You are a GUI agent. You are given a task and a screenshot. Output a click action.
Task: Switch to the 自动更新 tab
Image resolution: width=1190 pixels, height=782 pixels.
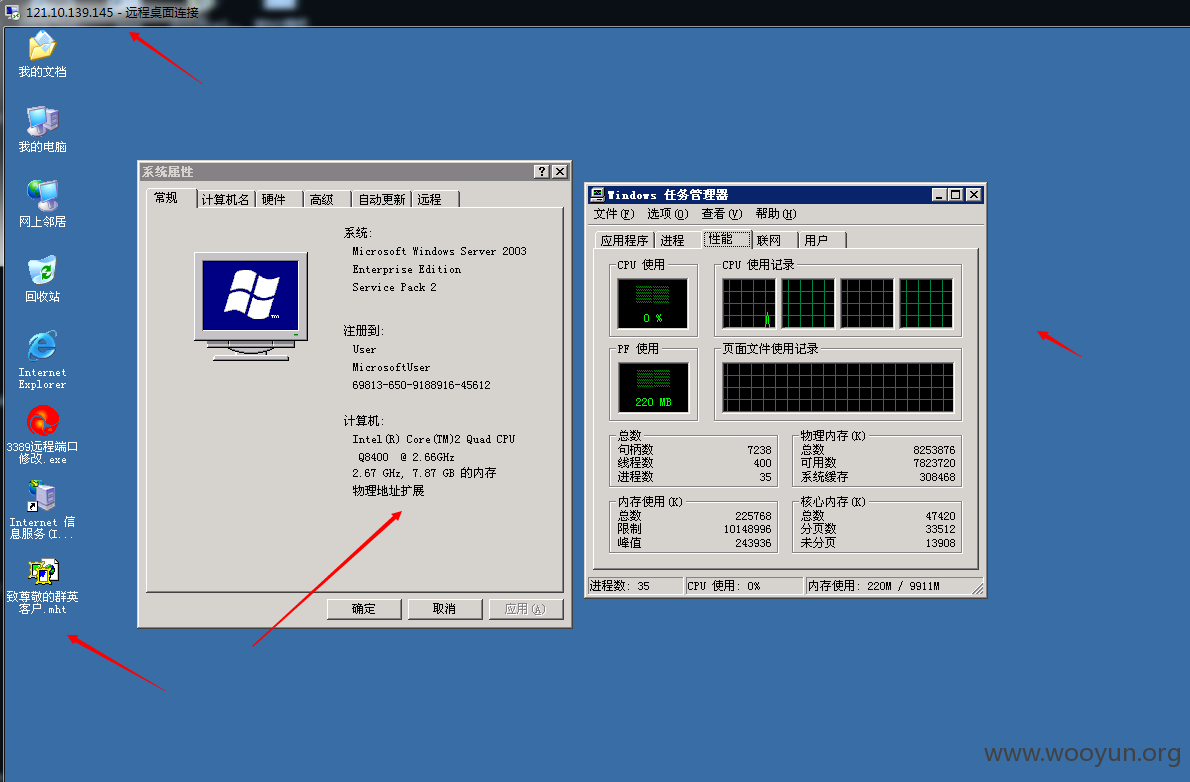382,199
